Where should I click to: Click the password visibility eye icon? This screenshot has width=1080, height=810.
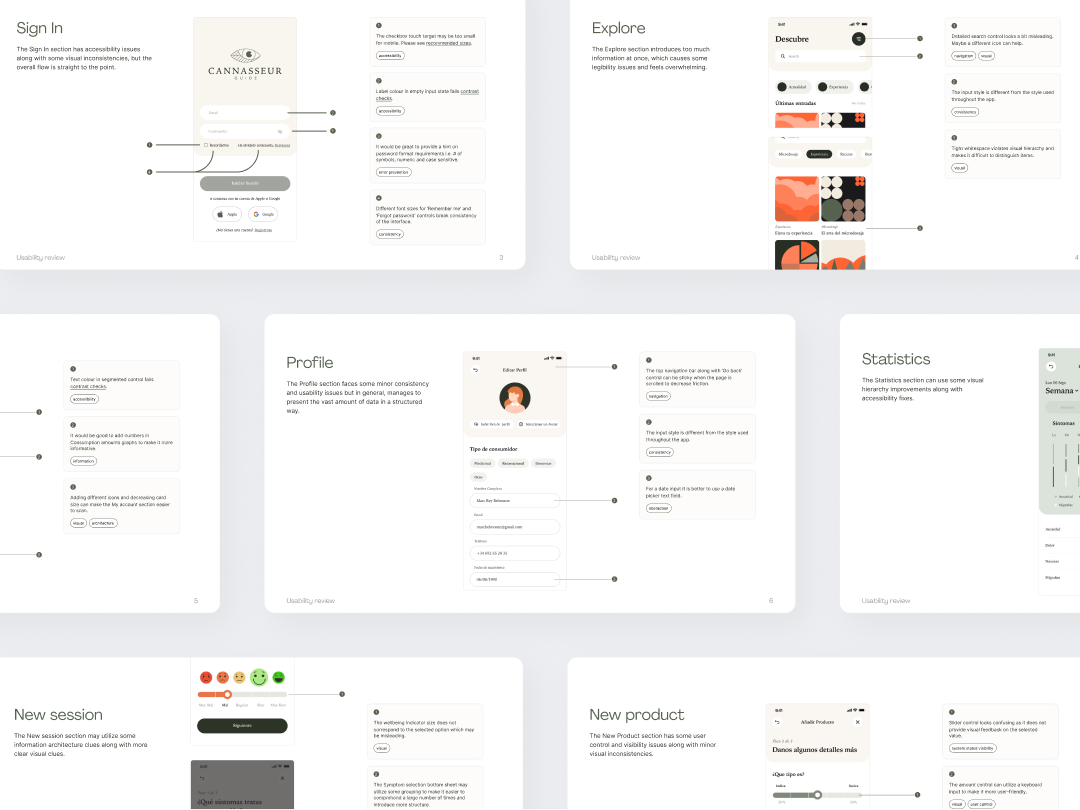click(280, 131)
